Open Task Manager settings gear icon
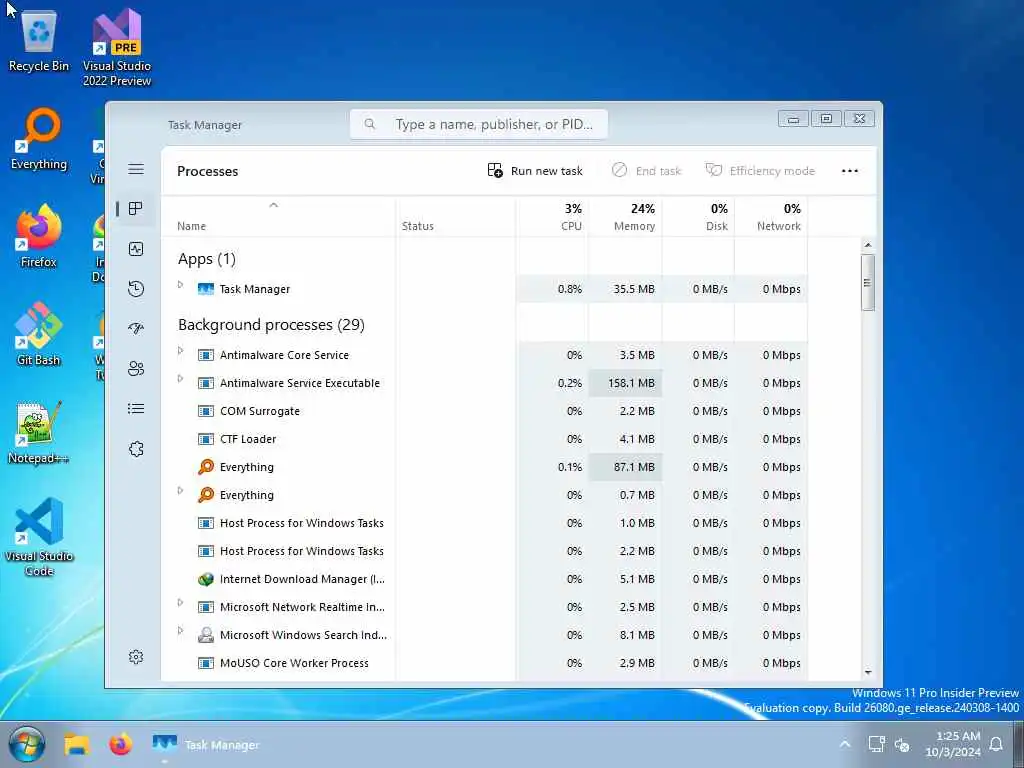This screenshot has height=768, width=1024. pos(136,656)
